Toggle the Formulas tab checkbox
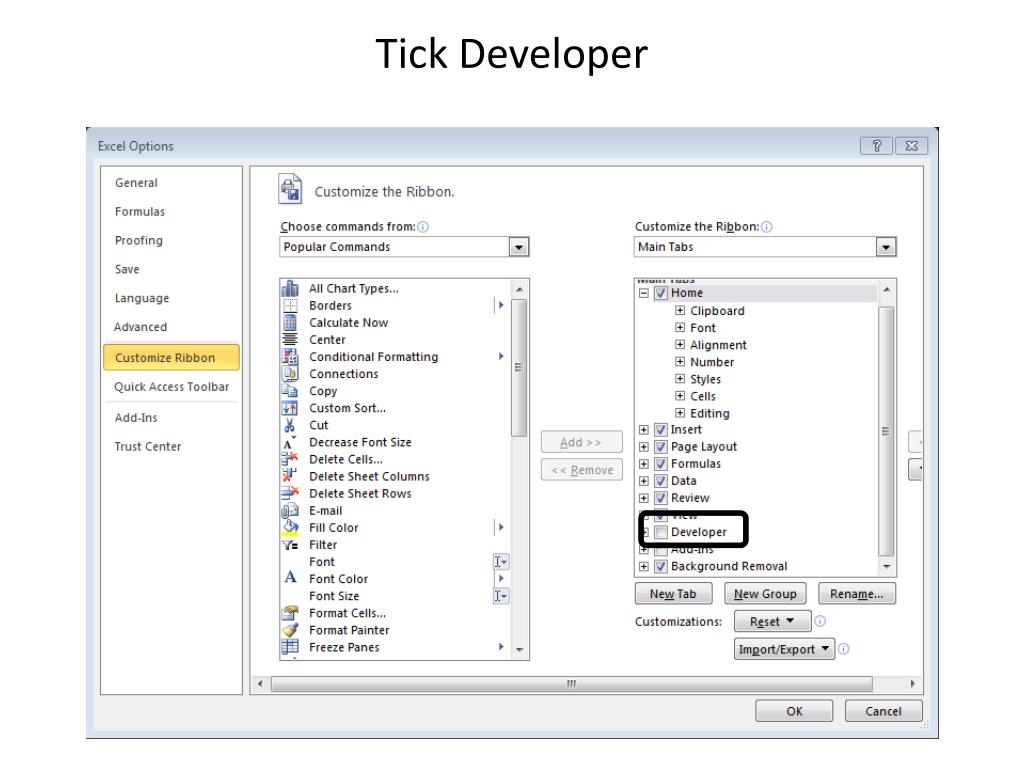Image resolution: width=1024 pixels, height=768 pixels. coord(661,463)
